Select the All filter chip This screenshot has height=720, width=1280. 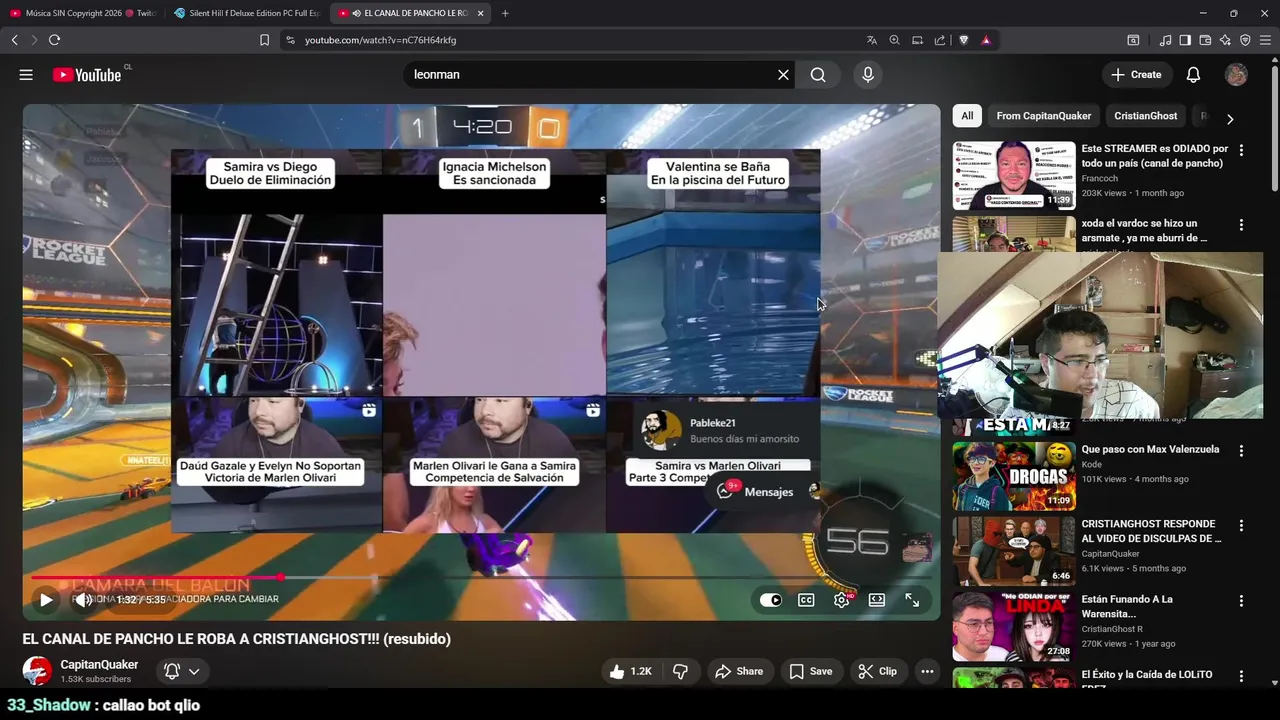click(x=967, y=116)
